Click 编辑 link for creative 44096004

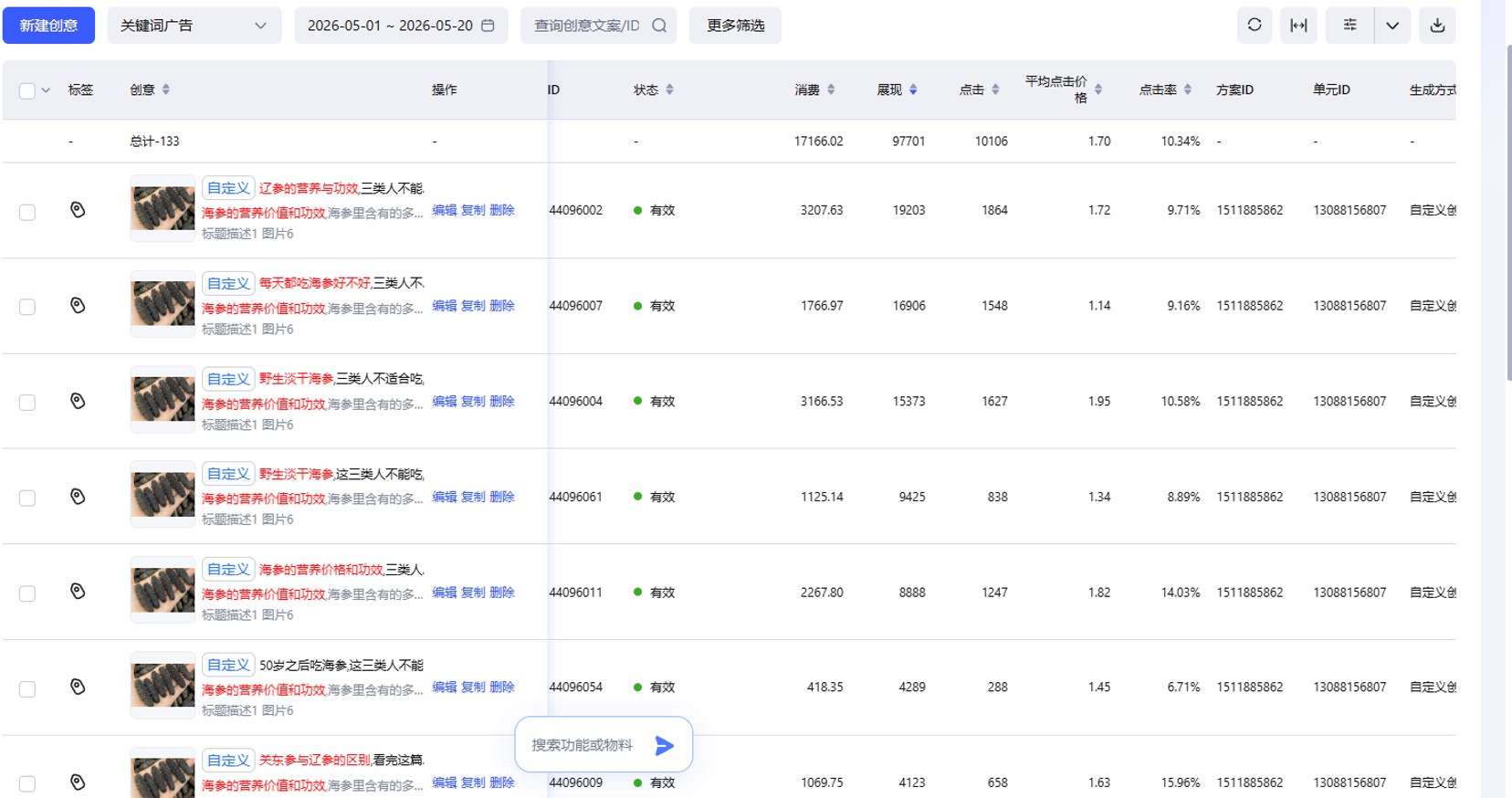(445, 401)
